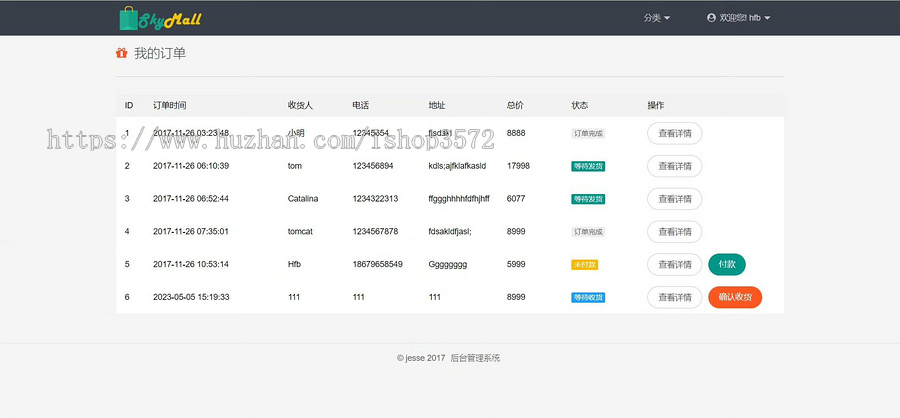Click address kdls;ajfklafkasld
900x418 pixels.
coord(457,166)
